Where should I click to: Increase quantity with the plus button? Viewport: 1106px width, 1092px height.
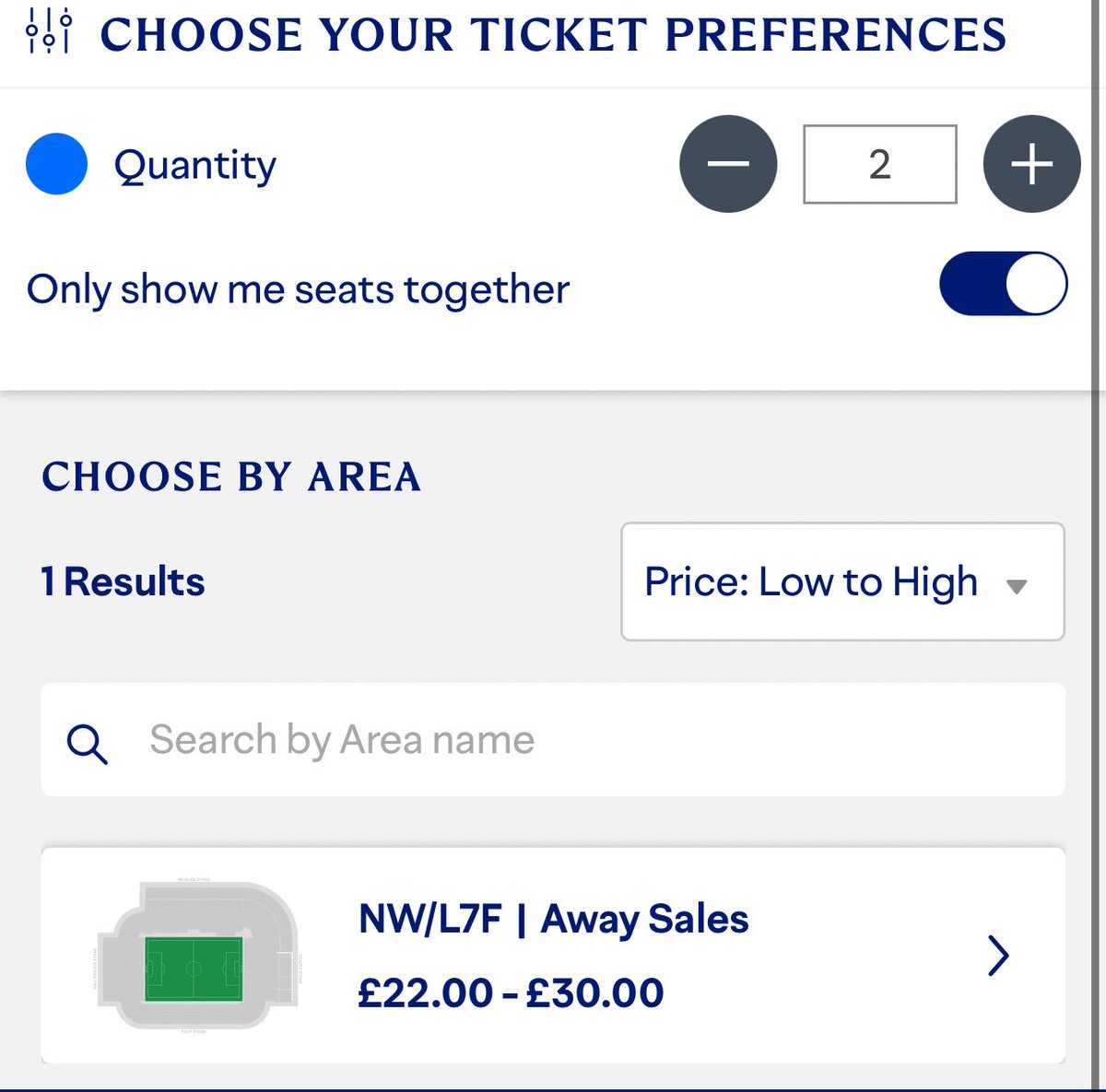click(1031, 164)
